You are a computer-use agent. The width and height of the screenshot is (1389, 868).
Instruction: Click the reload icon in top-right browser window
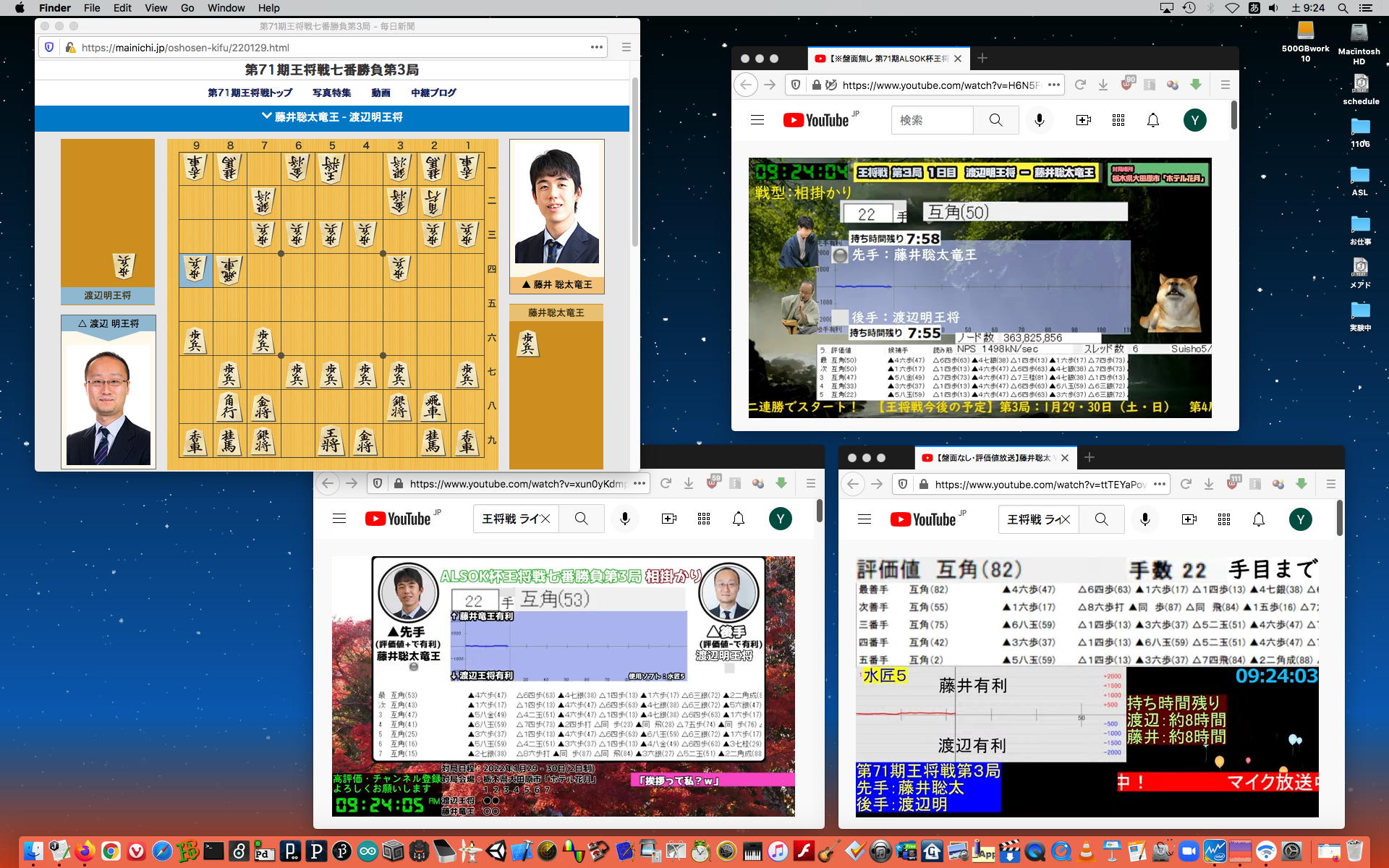(x=1080, y=85)
